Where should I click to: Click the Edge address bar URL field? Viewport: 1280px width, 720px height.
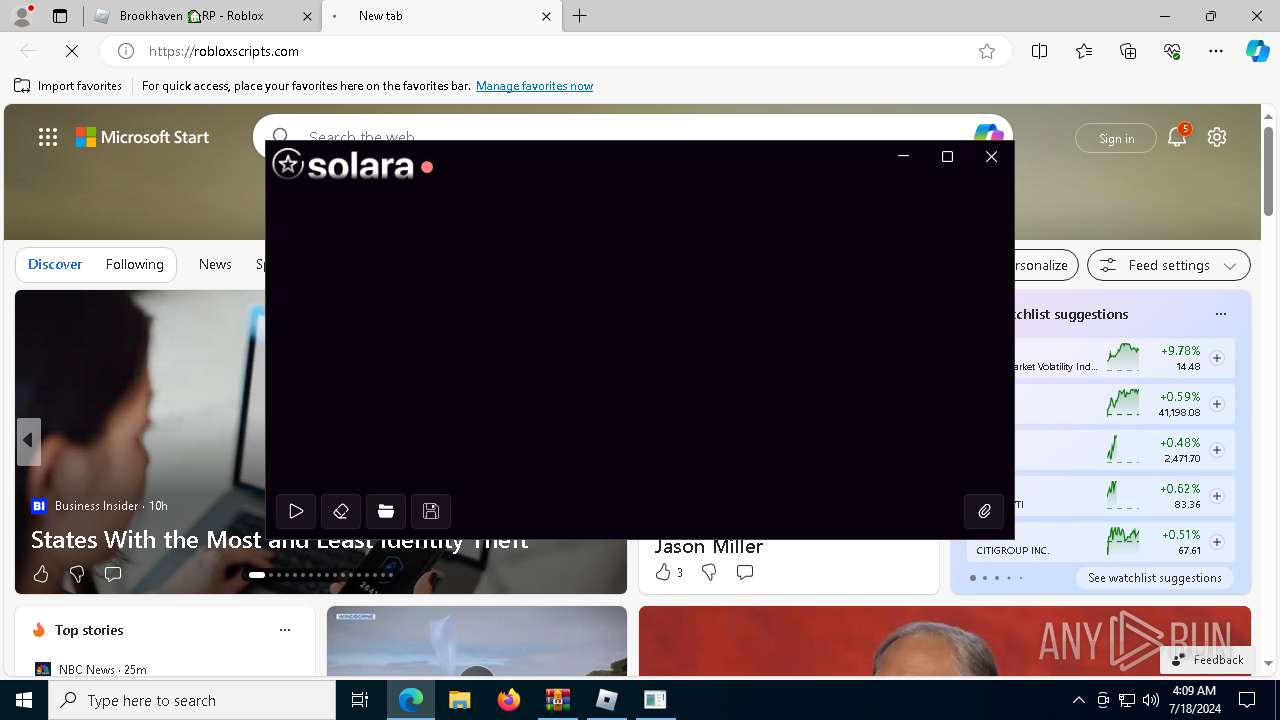[556, 51]
